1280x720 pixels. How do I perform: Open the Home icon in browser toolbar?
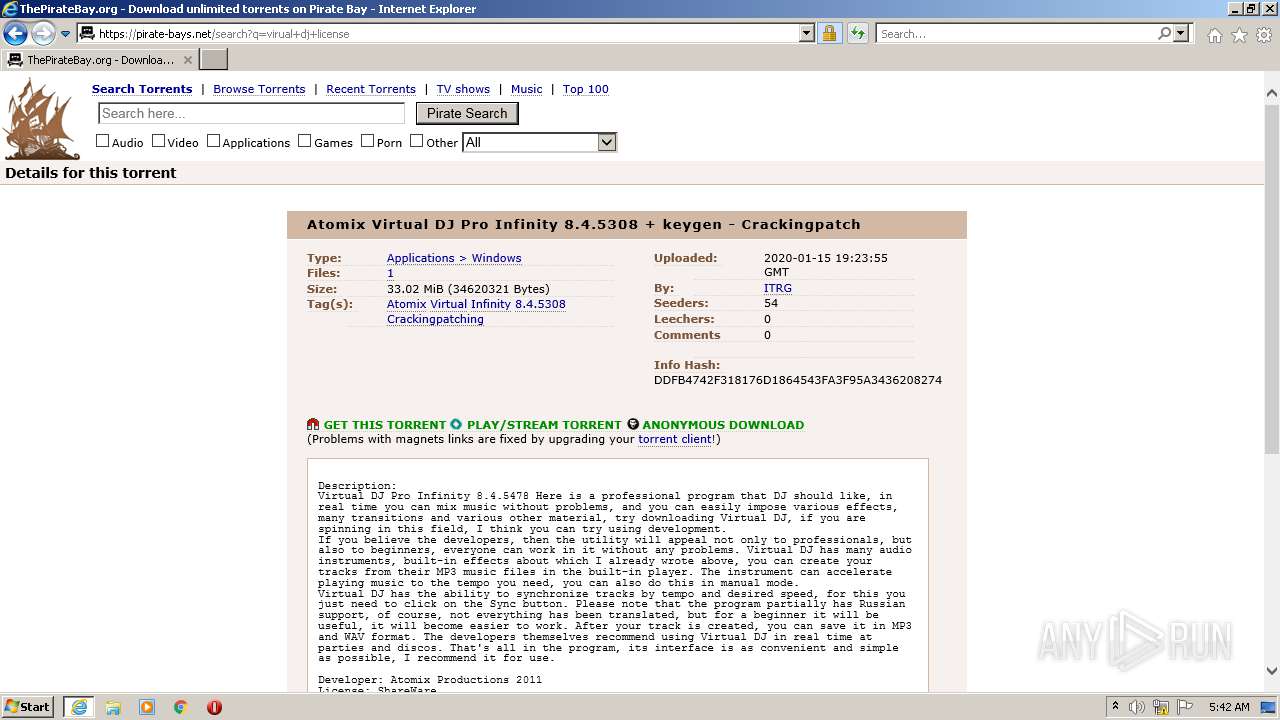[1214, 35]
